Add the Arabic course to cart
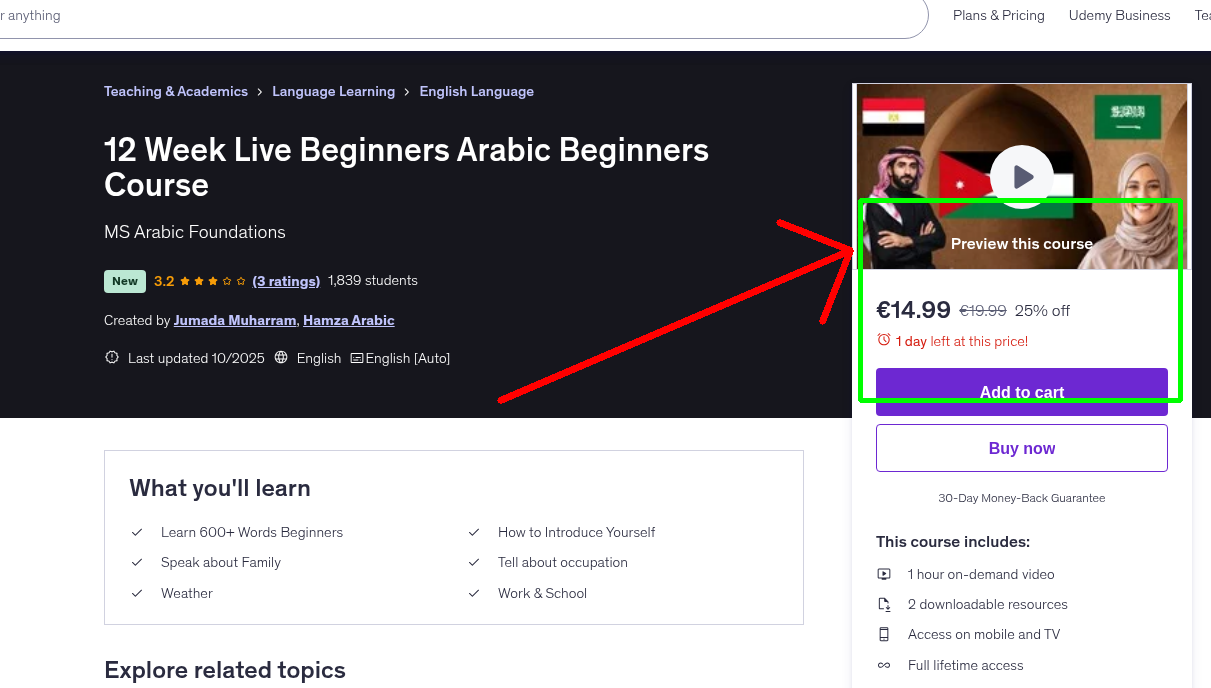The width and height of the screenshot is (1211, 688). pos(1021,392)
